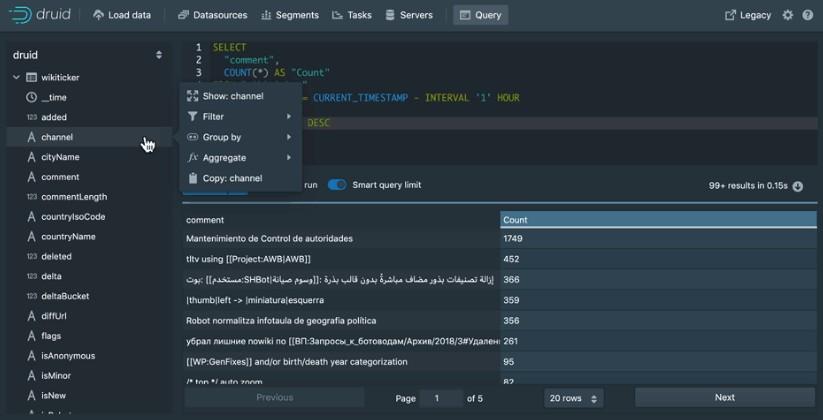Toggle the Smart query limit switch
Viewport: 823px width, 420px height.
(x=337, y=185)
